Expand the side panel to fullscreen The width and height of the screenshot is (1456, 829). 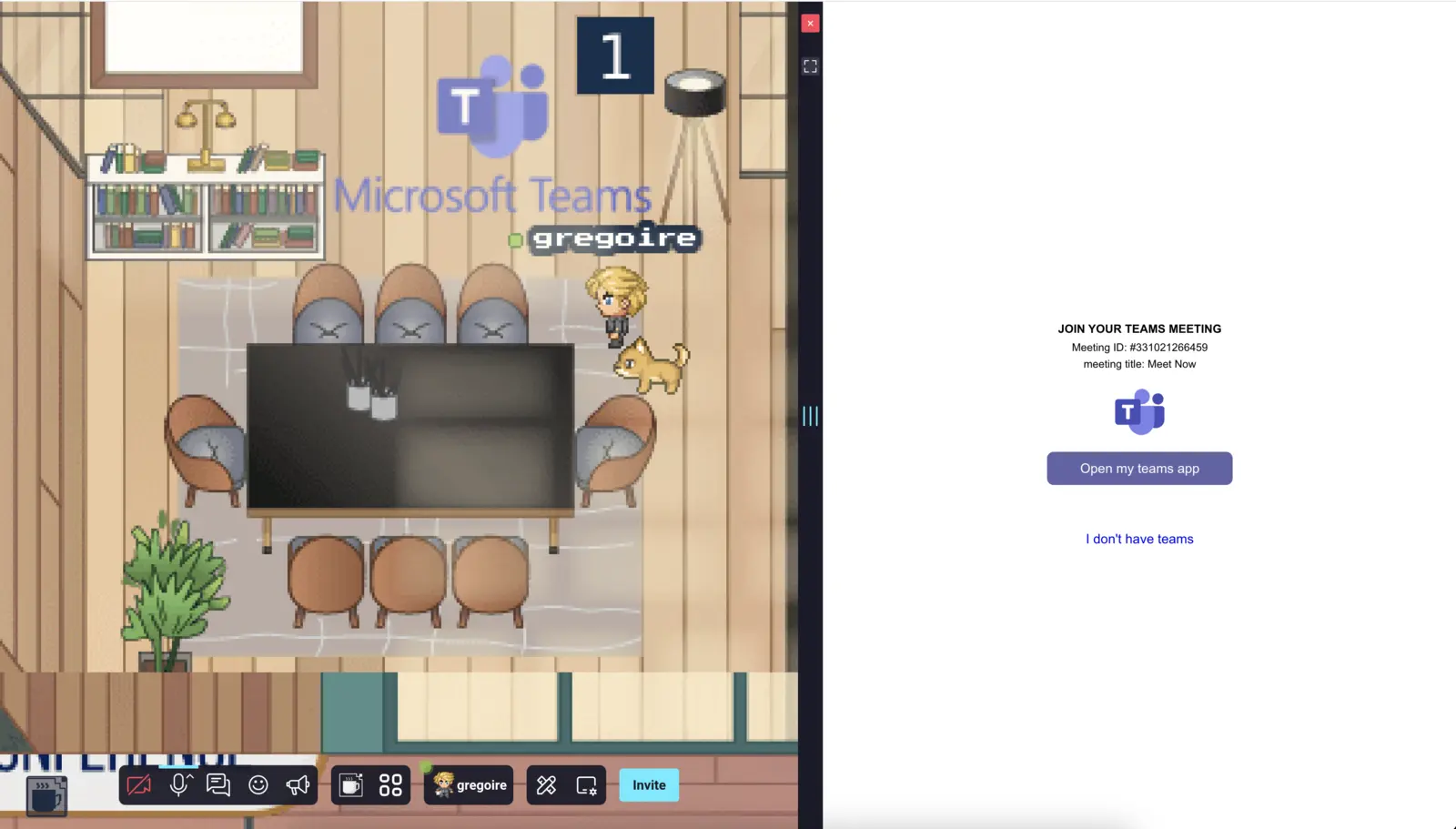pyautogui.click(x=810, y=66)
